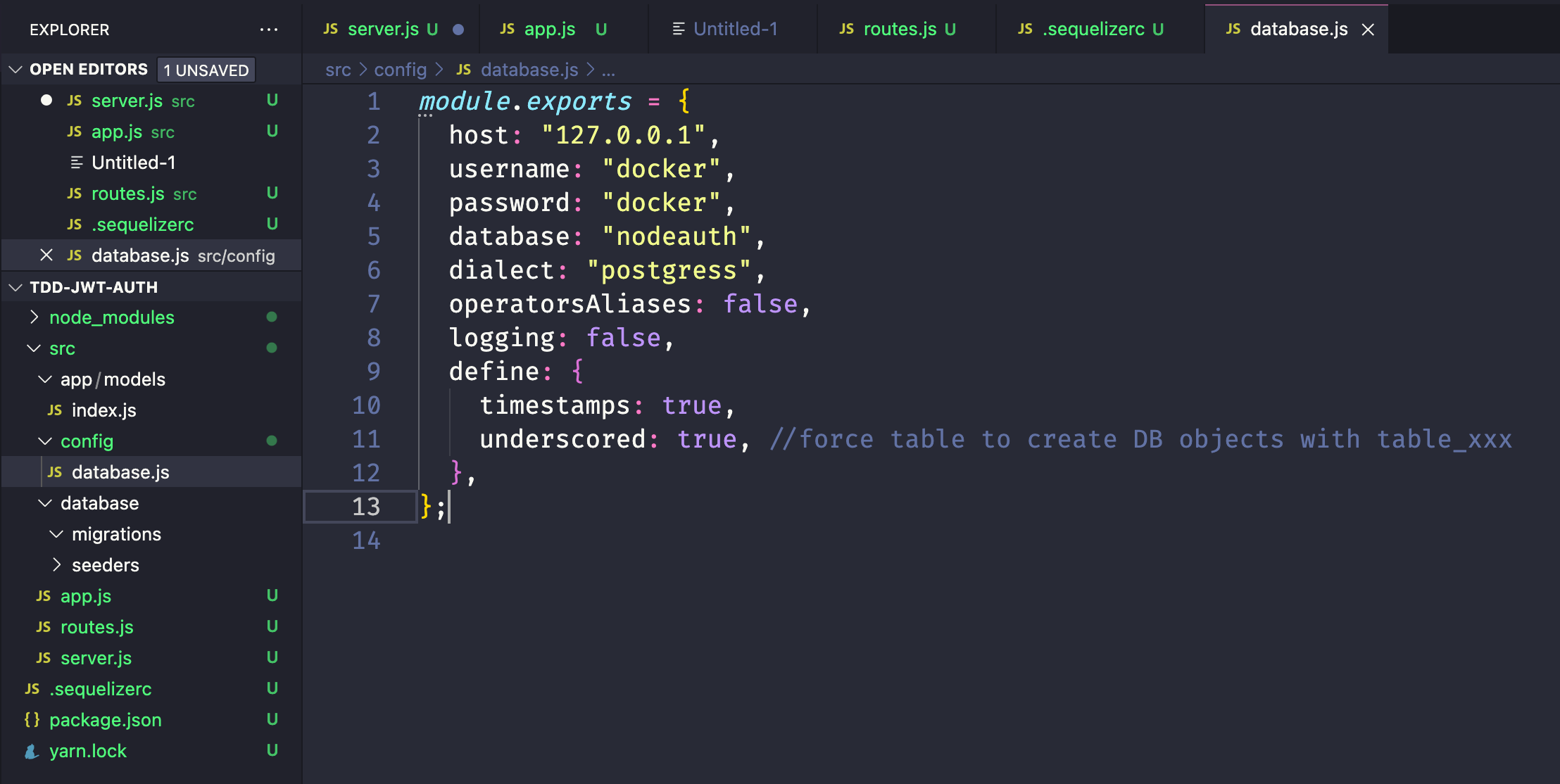
Task: Switch to the Untitled-1 tab
Action: tap(735, 29)
